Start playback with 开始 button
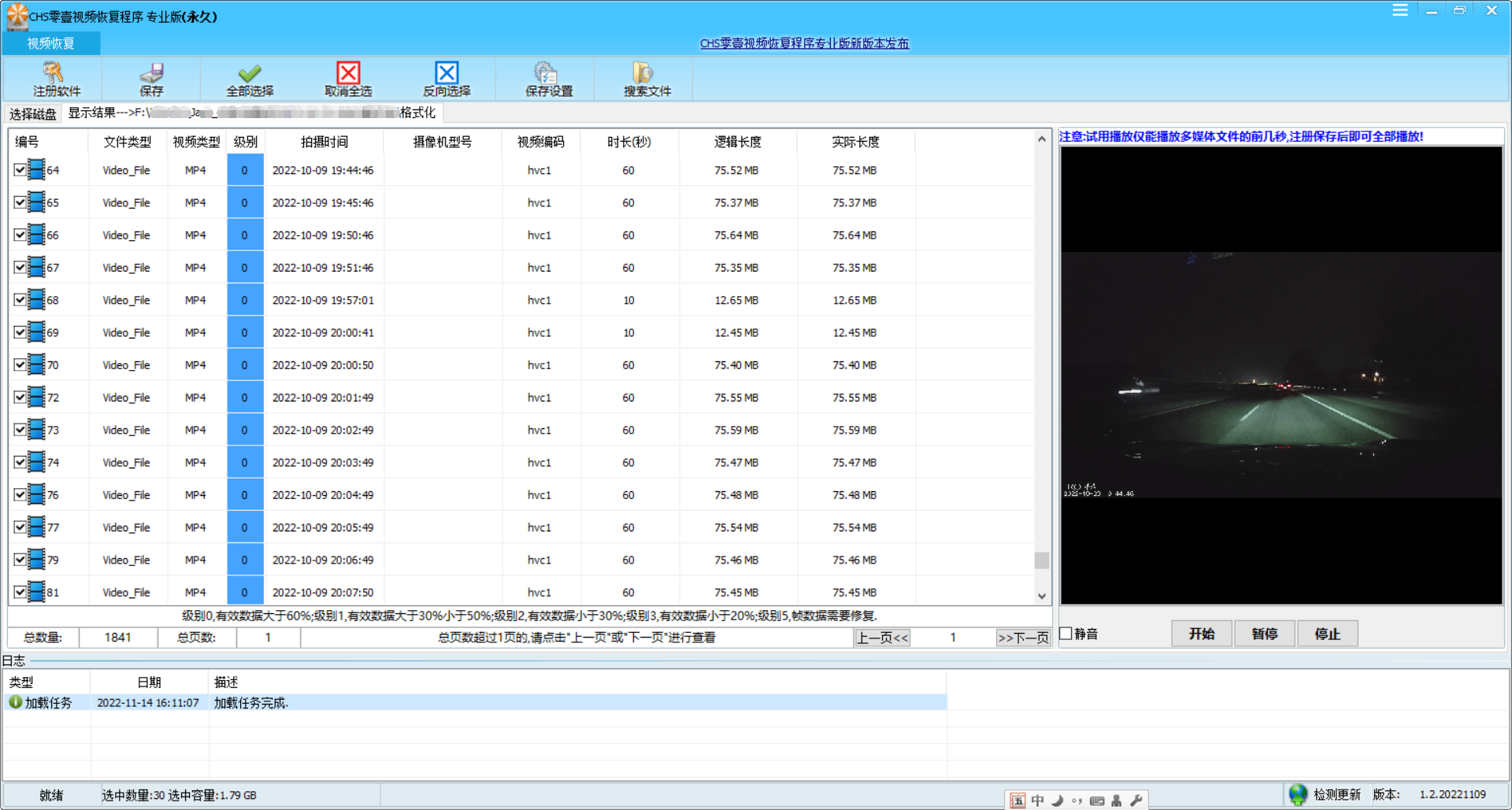Screen dimensions: 1512x810 (1202, 634)
